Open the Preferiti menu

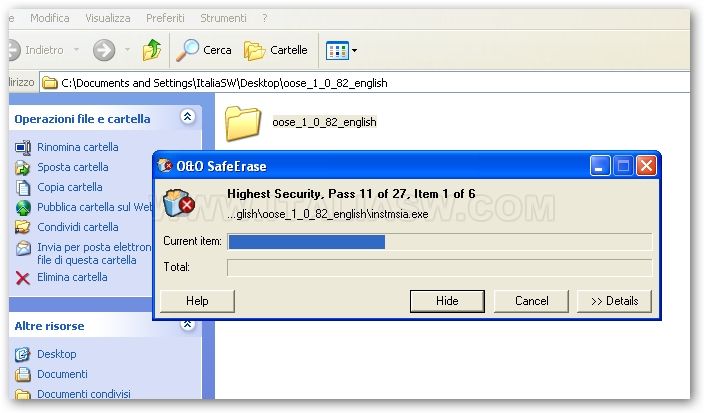(165, 18)
